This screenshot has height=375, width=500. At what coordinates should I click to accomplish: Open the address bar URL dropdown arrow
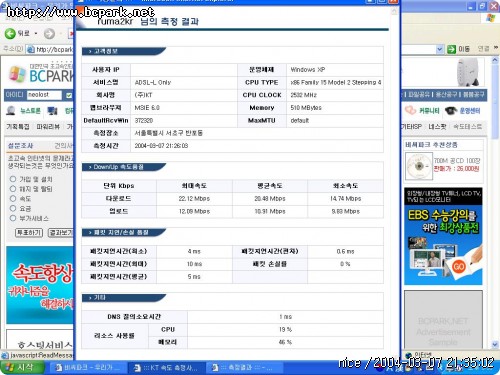click(440, 49)
